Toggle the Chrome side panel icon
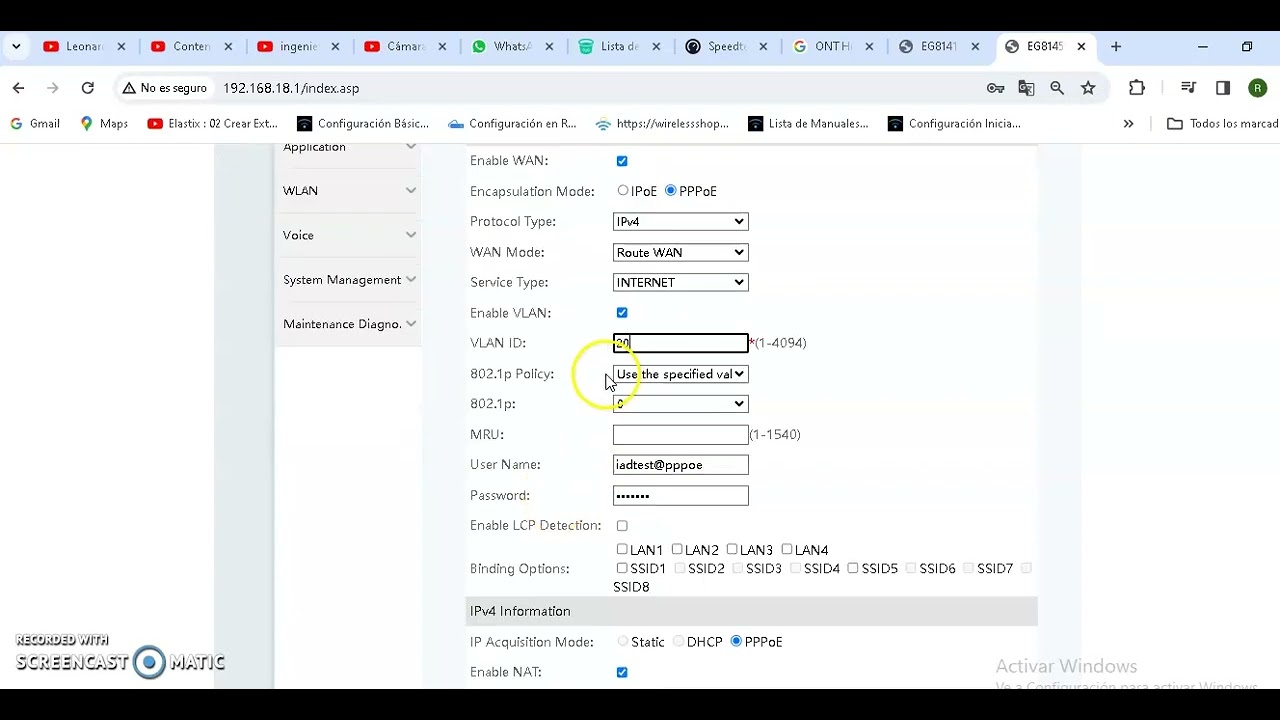This screenshot has width=1280, height=720. (1222, 88)
